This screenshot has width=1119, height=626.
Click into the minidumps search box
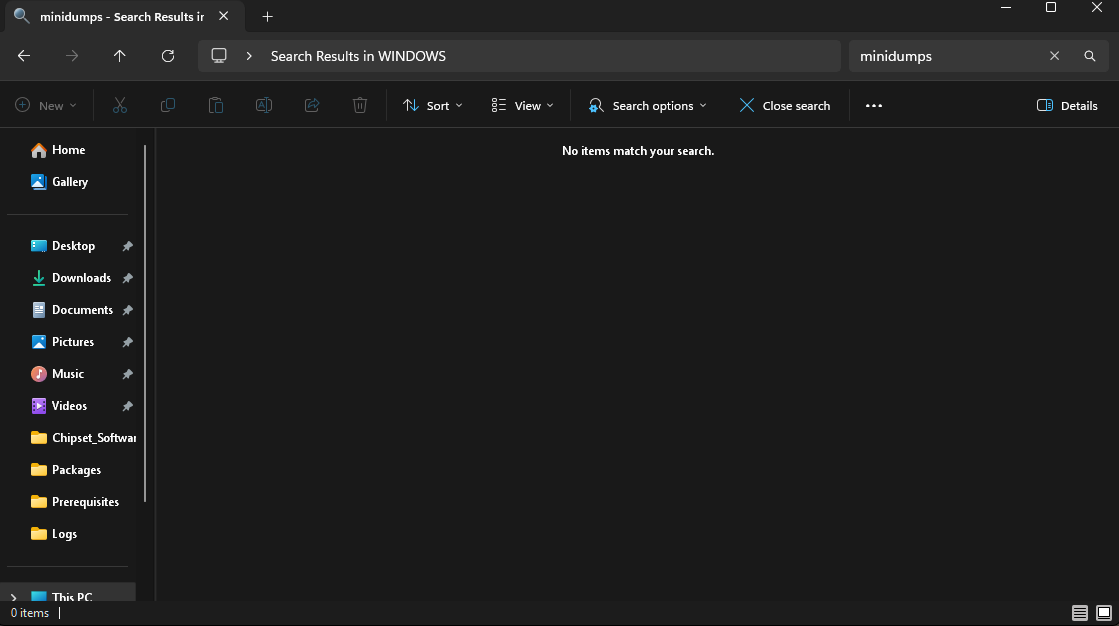[x=946, y=56]
